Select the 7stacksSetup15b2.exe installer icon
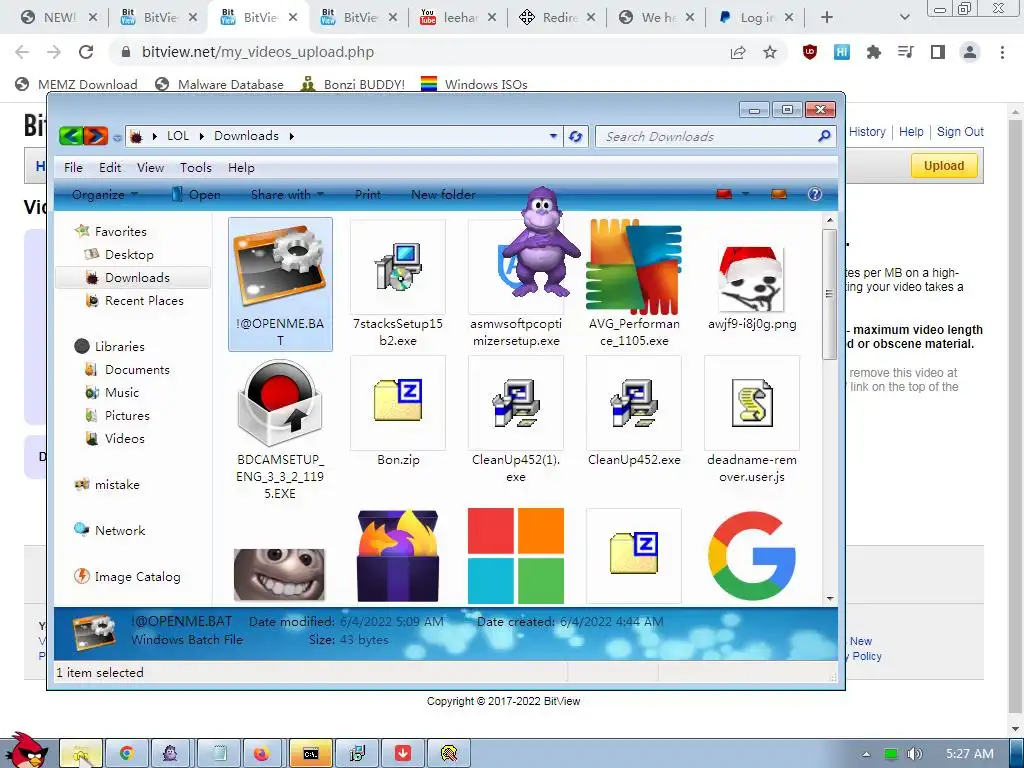This screenshot has height=768, width=1024. [x=398, y=266]
